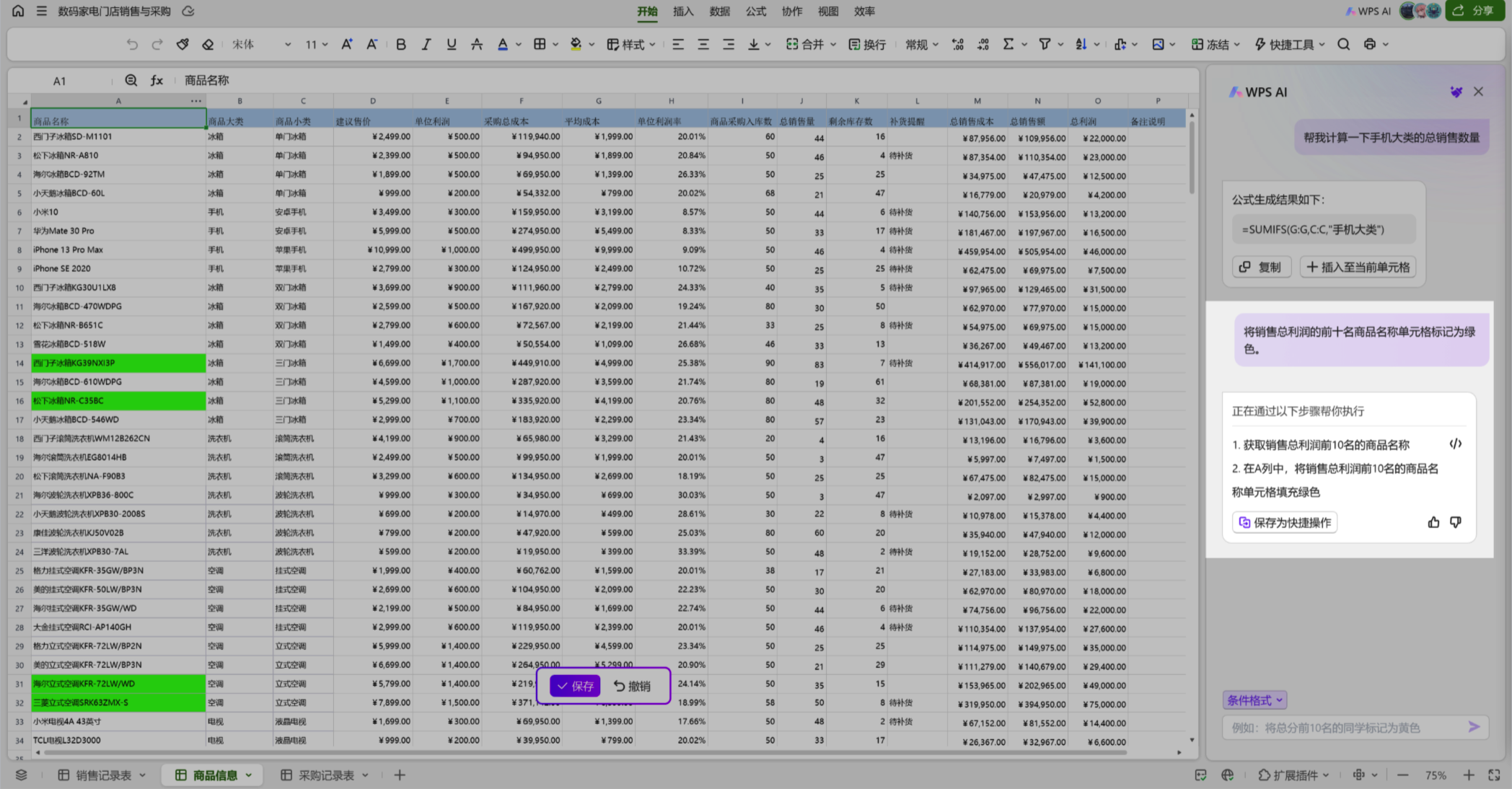Screen dimensions: 1512x789
Task: Click the Print icon in toolbar
Action: (x=1370, y=45)
